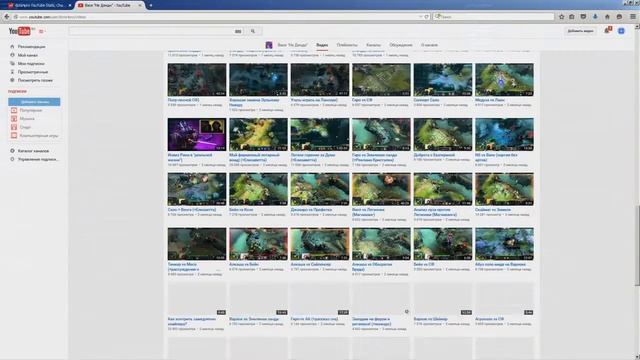Open My subscriptions in sidebar

click(x=31, y=64)
